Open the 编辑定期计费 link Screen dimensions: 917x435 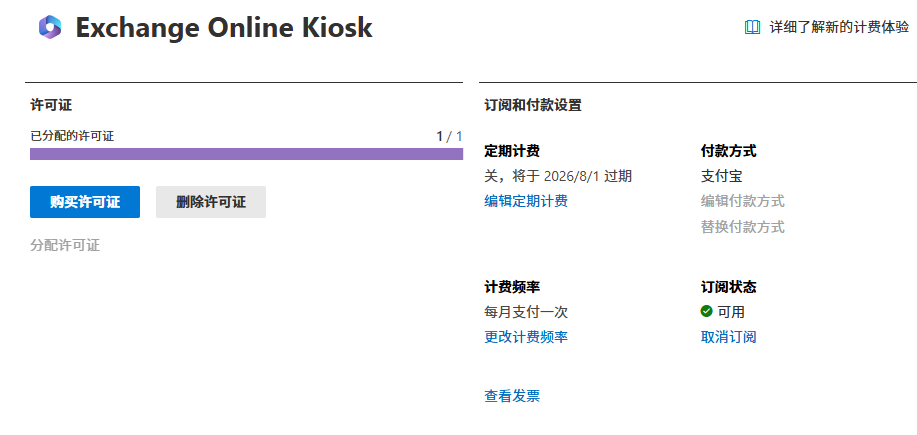526,201
